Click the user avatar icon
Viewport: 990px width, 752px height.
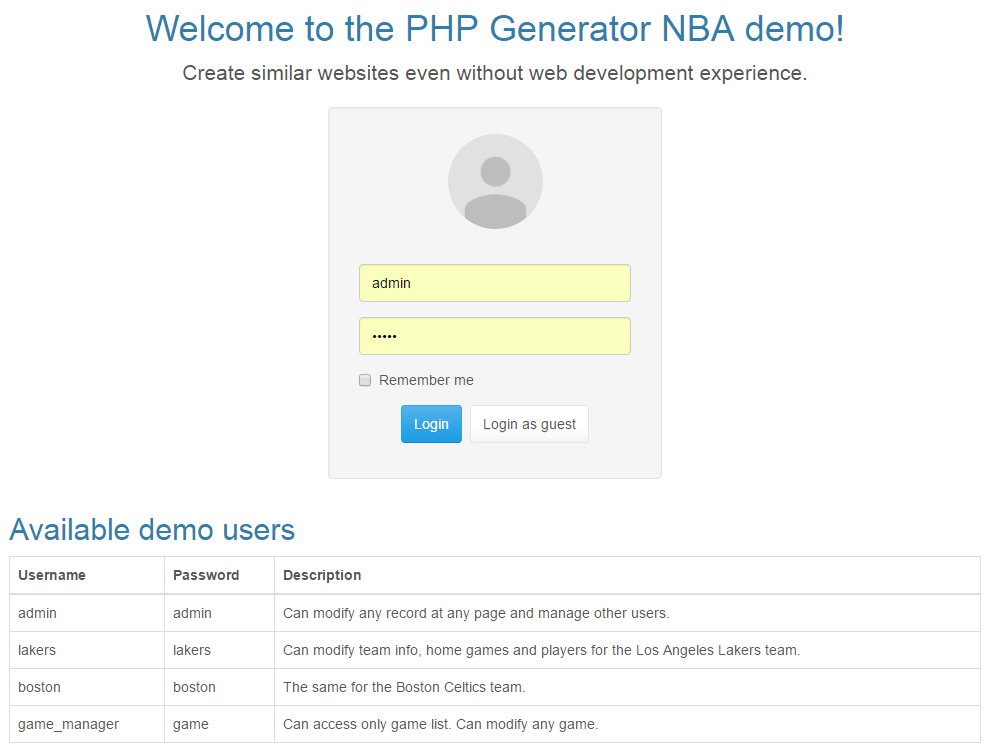495,181
